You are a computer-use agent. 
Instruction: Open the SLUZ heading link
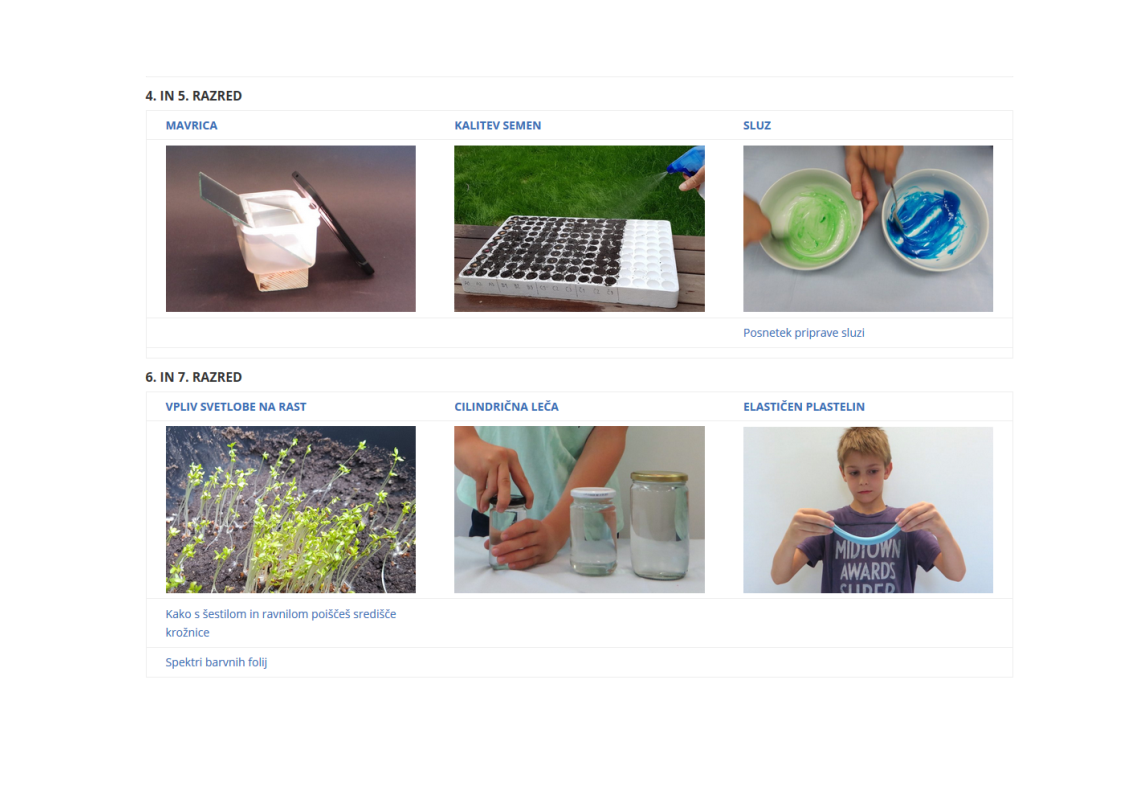756,125
